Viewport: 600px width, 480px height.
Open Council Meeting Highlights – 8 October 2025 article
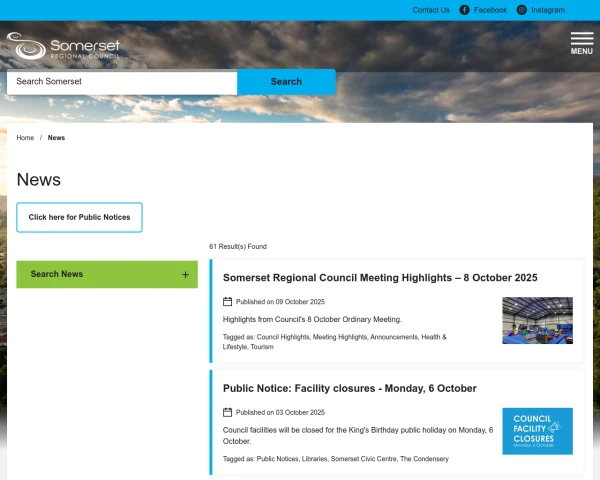pos(380,277)
